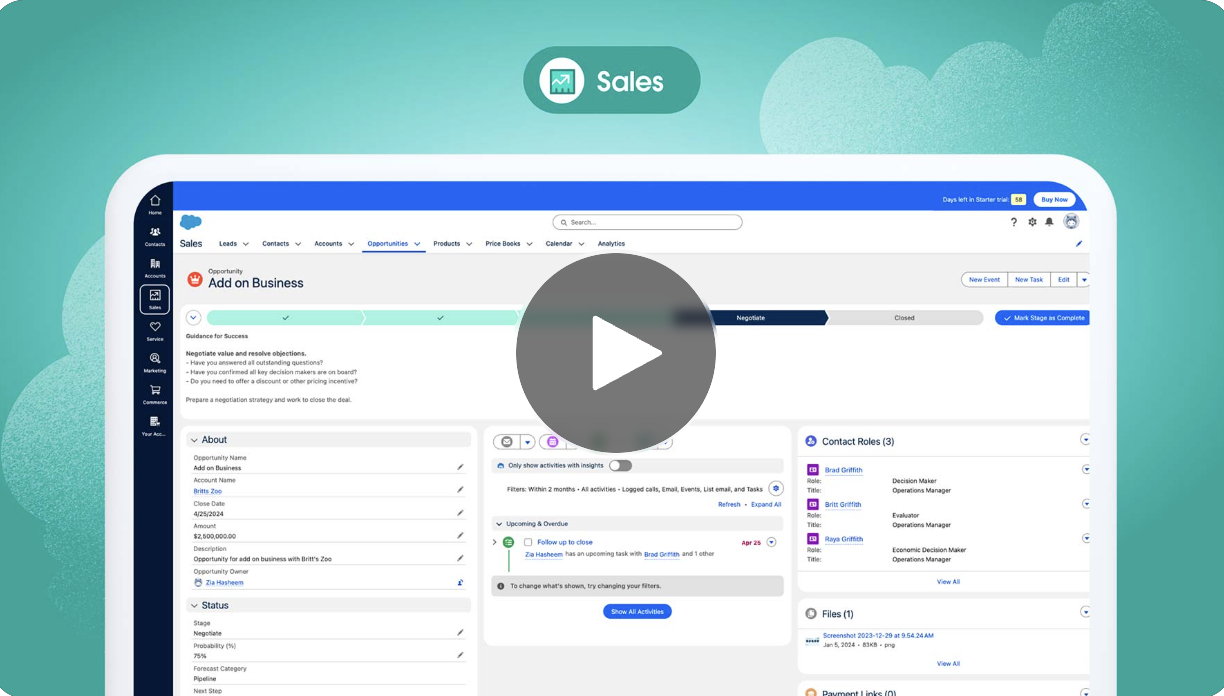The height and width of the screenshot is (696, 1224).
Task: Open Leads tab dropdown arrow
Action: 246,244
